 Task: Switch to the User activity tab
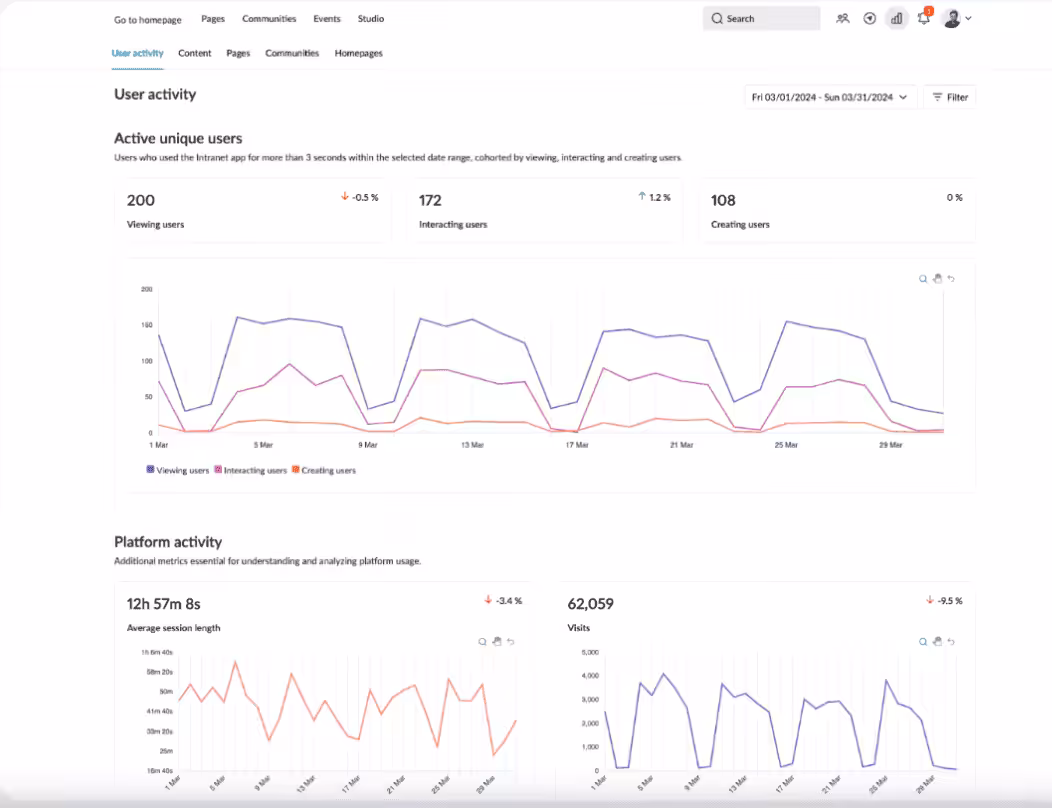(138, 53)
